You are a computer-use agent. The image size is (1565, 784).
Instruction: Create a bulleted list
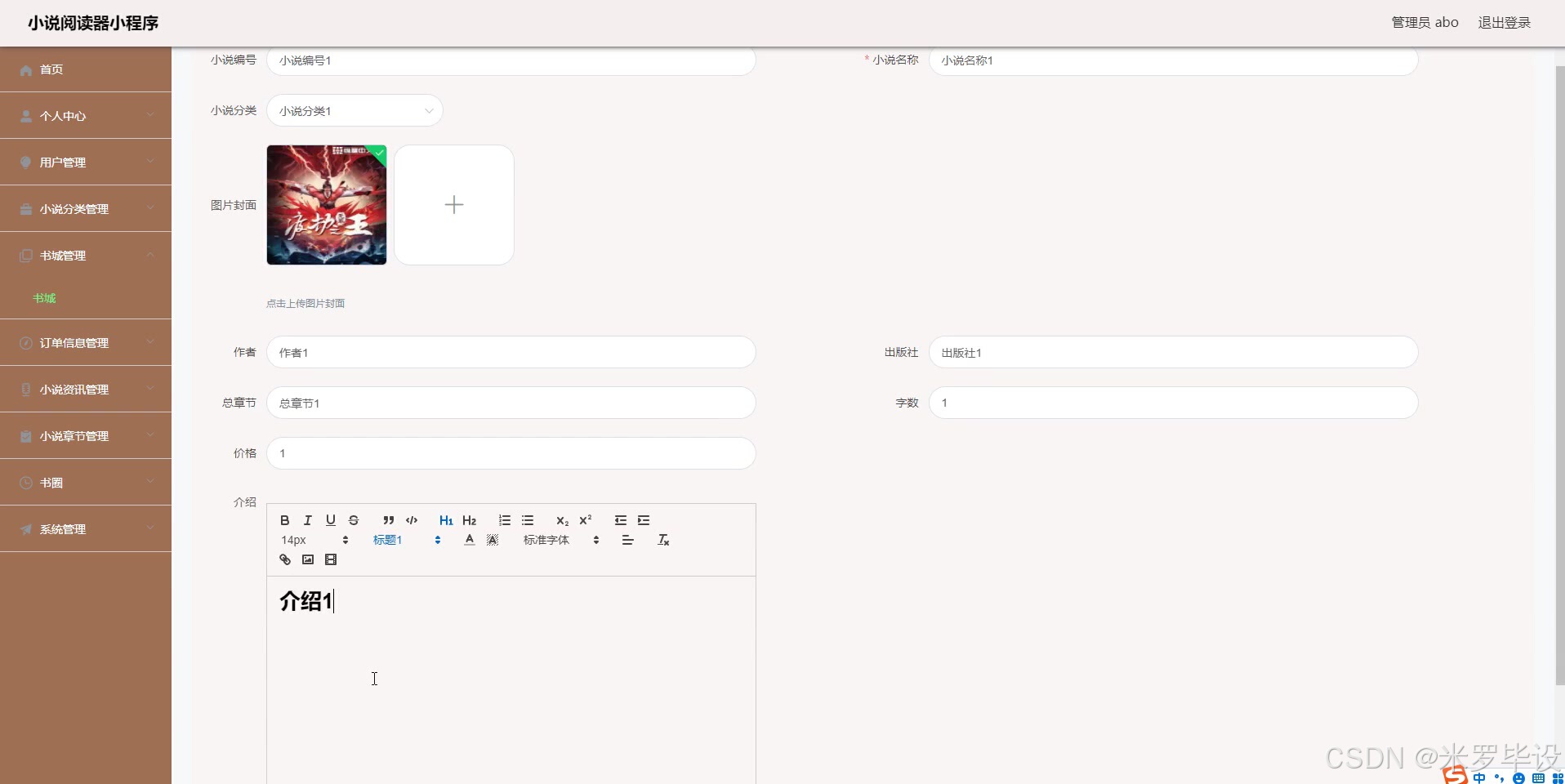pos(528,520)
